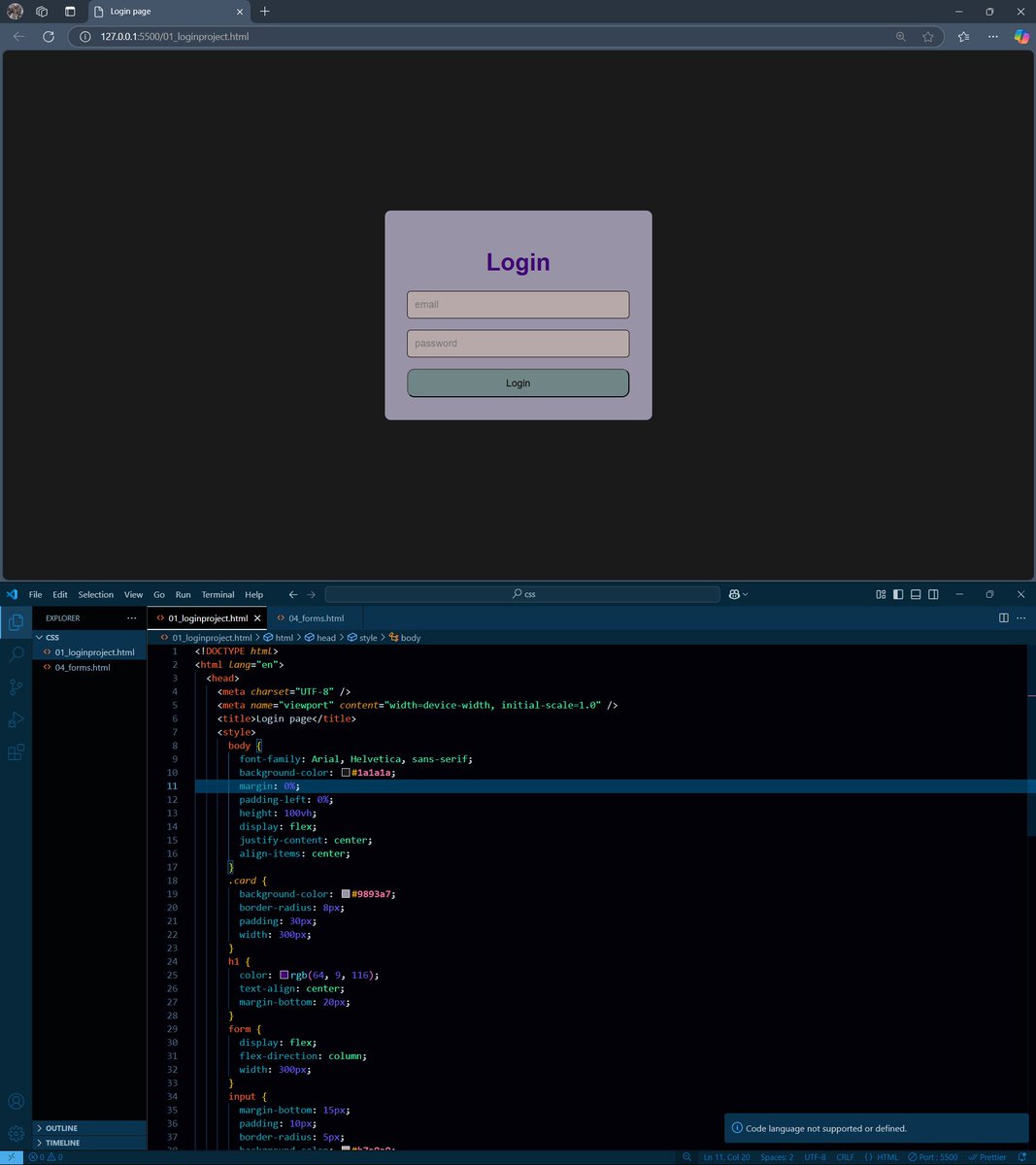
Task: Click the Ln 11, Col 20 indicator
Action: click(x=726, y=1157)
